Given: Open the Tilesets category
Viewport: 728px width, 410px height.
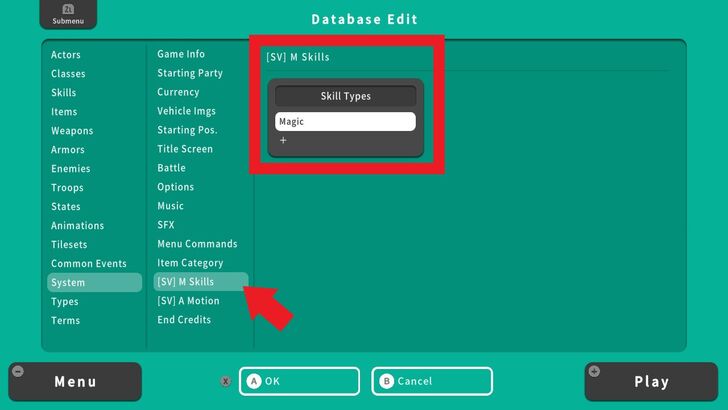Looking at the screenshot, I should pos(69,245).
